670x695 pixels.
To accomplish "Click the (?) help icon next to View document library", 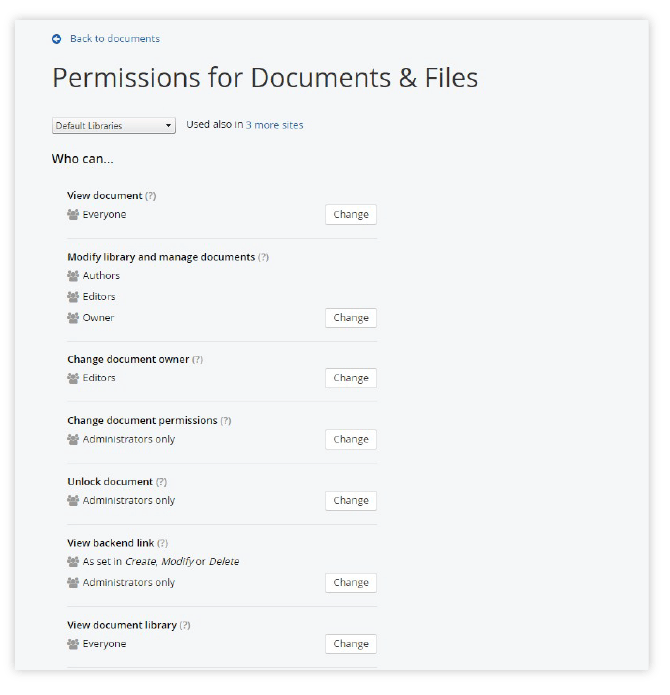I will (x=185, y=625).
